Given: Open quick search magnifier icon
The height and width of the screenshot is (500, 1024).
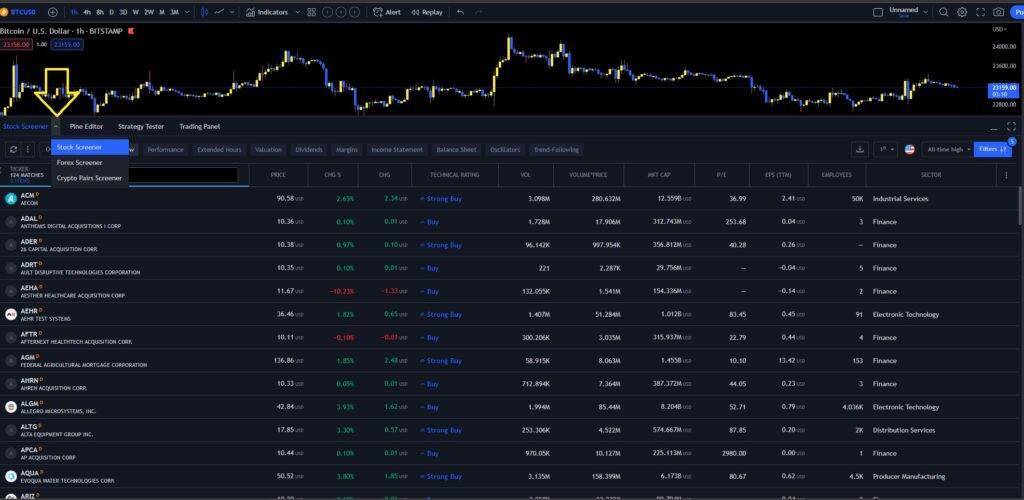Looking at the screenshot, I should [x=944, y=12].
